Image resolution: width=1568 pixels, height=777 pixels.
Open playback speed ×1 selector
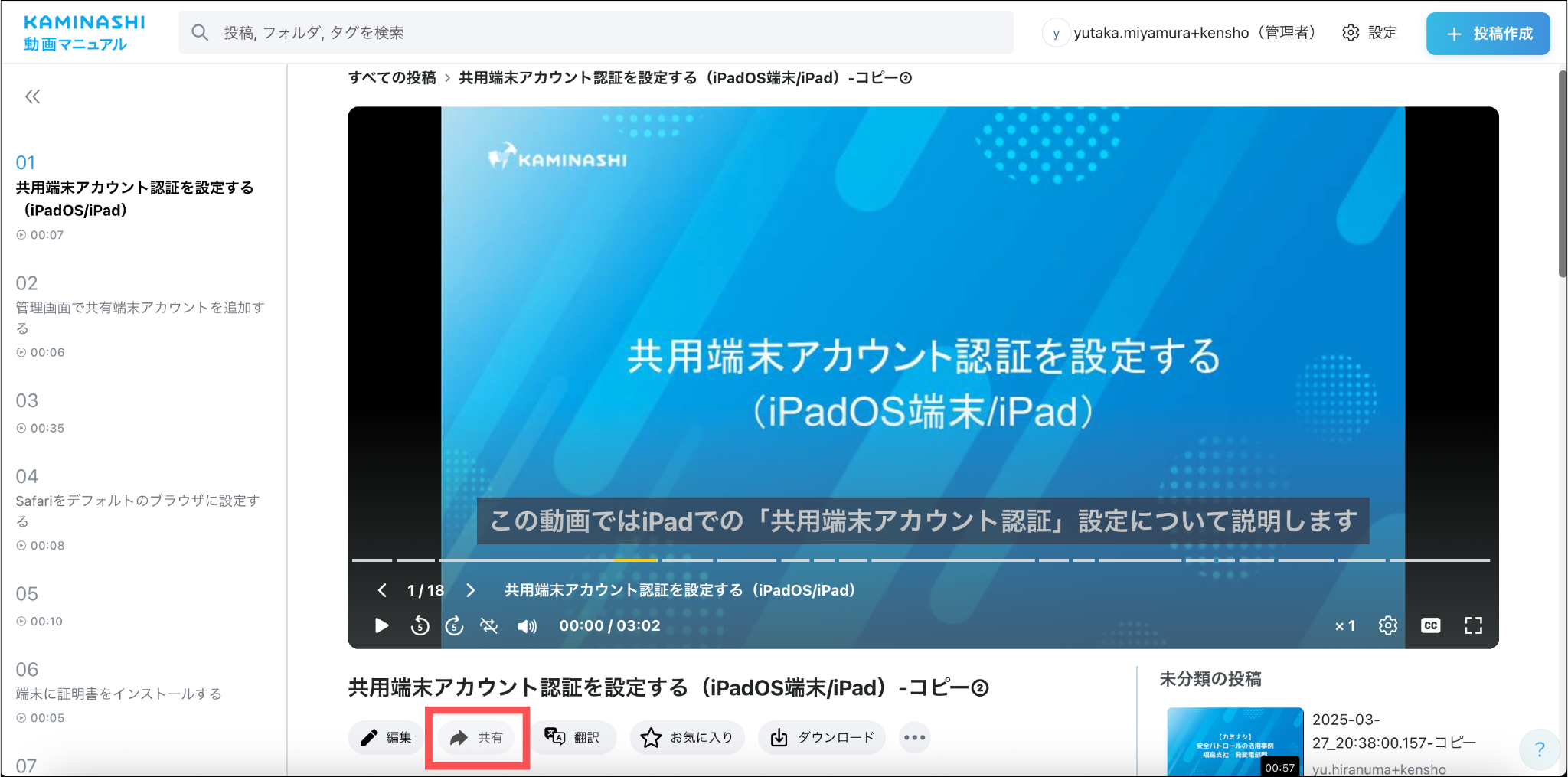coord(1345,626)
